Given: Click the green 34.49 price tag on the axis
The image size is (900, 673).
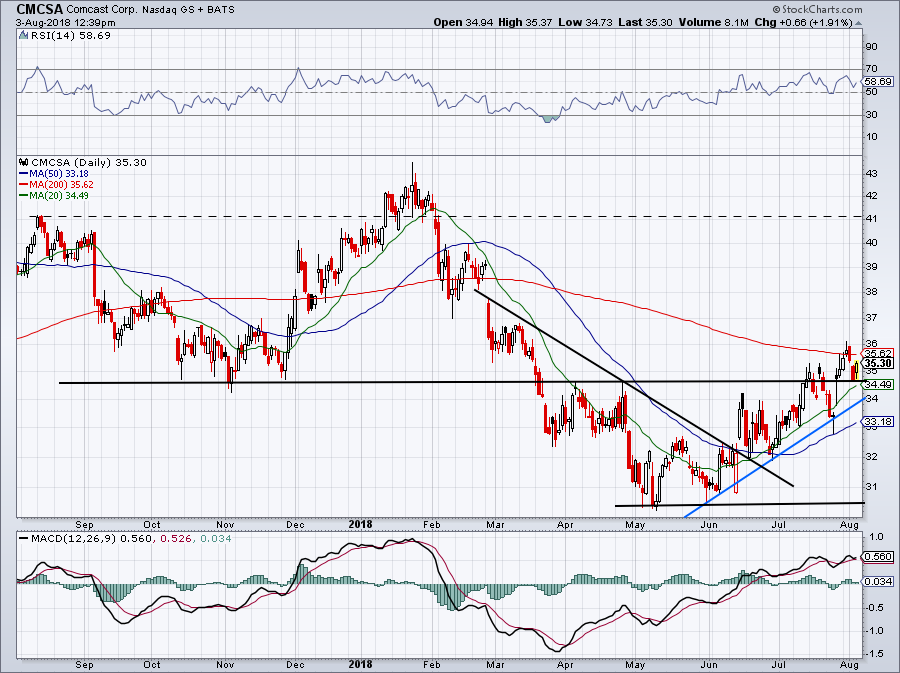Looking at the screenshot, I should (x=879, y=384).
